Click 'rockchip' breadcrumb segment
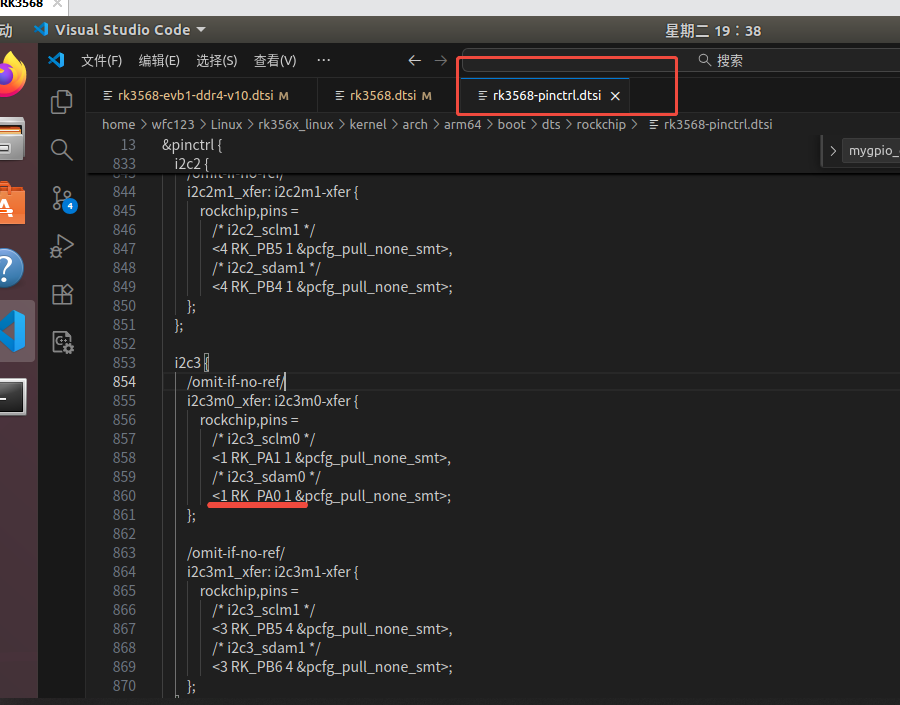Image resolution: width=900 pixels, height=705 pixels. [x=600, y=125]
